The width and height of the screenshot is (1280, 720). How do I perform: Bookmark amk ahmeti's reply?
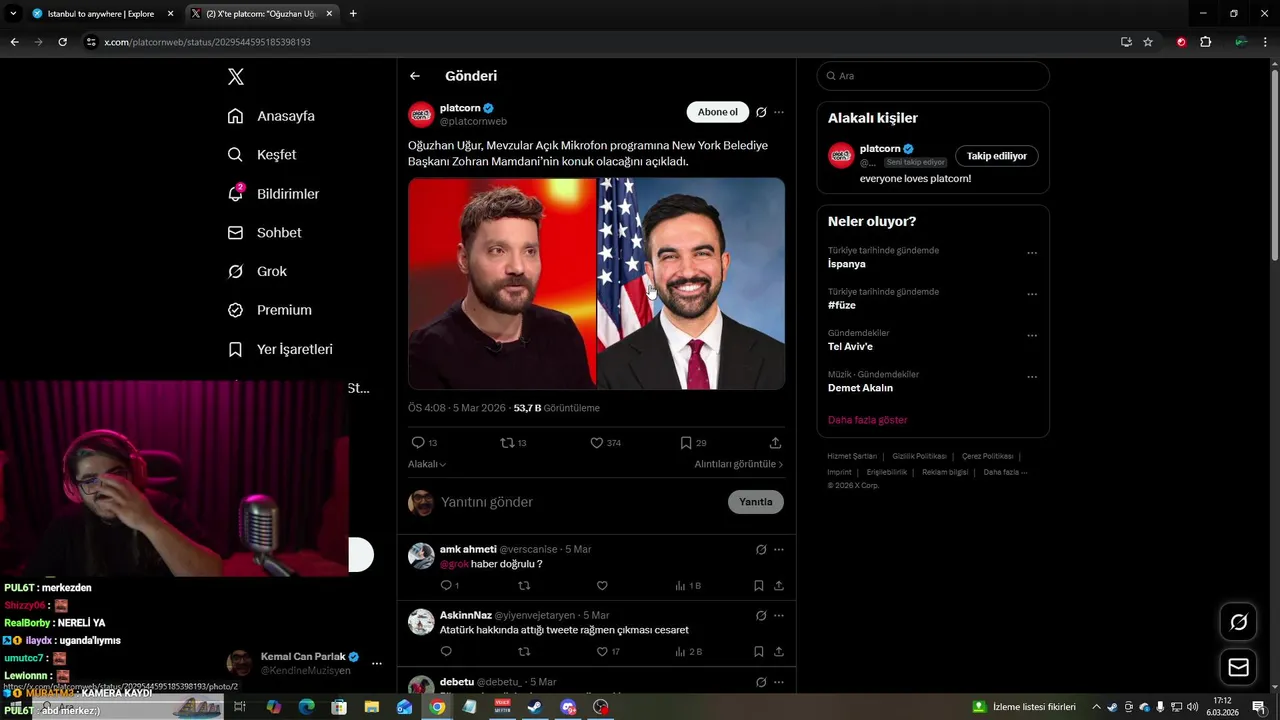click(759, 586)
